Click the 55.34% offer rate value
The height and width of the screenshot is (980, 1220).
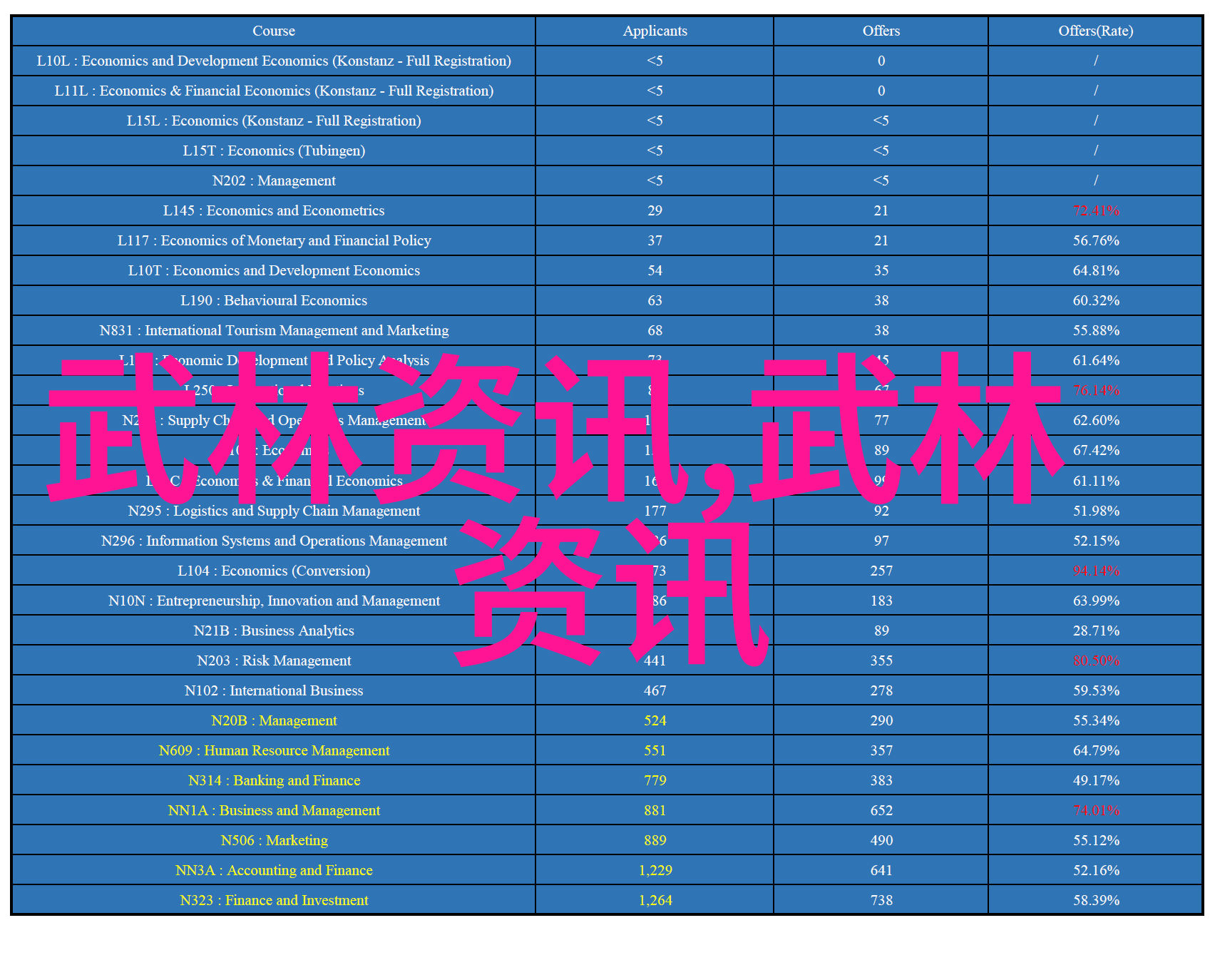tap(1096, 720)
